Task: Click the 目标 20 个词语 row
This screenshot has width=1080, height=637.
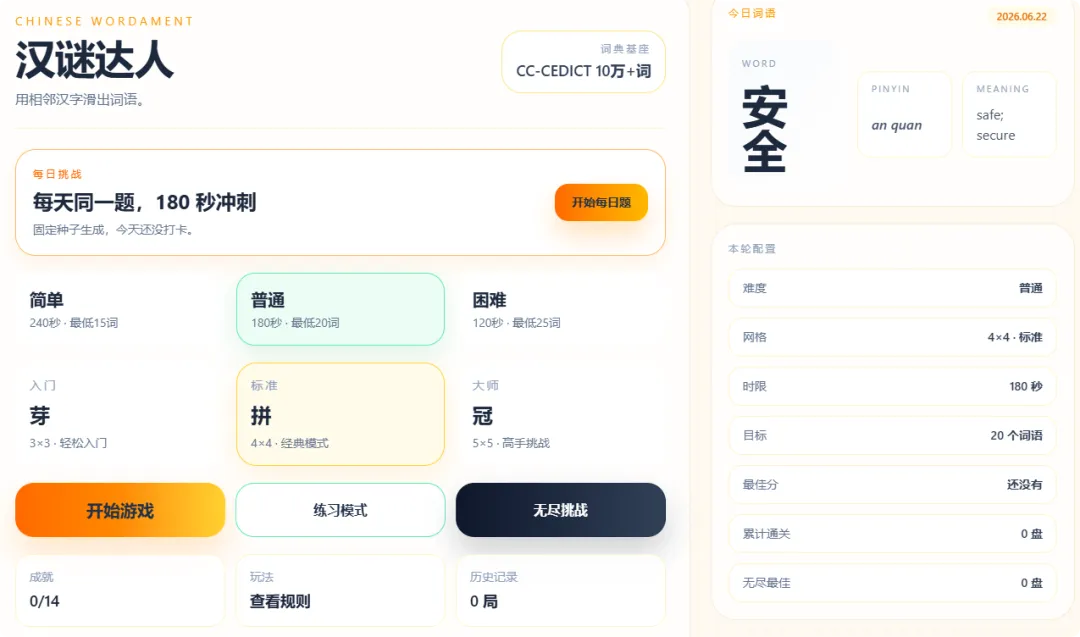Action: pos(892,435)
